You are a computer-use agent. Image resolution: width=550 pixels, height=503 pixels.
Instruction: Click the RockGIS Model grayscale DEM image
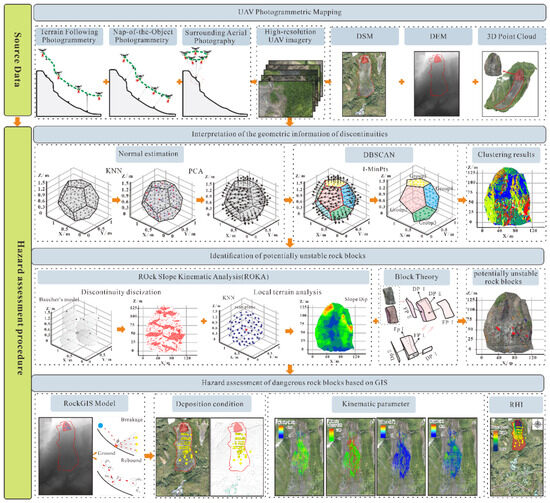(x=66, y=456)
